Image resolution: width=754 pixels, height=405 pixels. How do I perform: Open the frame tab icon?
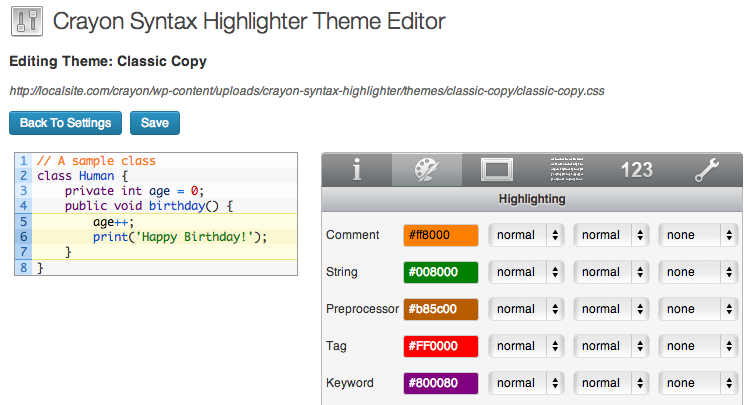(x=497, y=170)
